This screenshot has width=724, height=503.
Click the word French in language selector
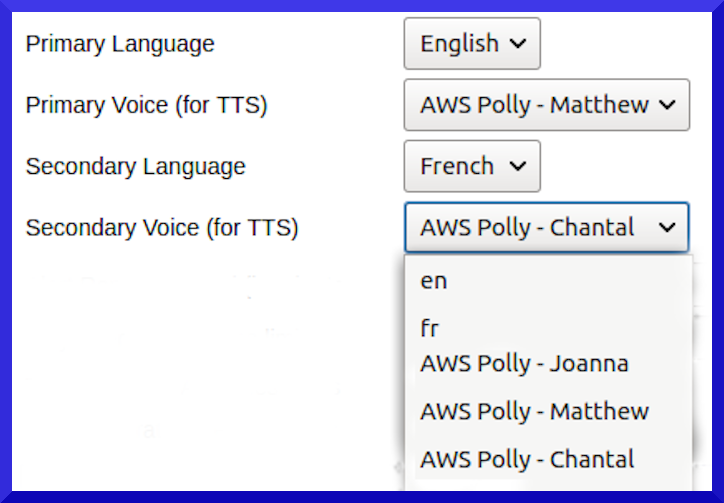click(457, 166)
